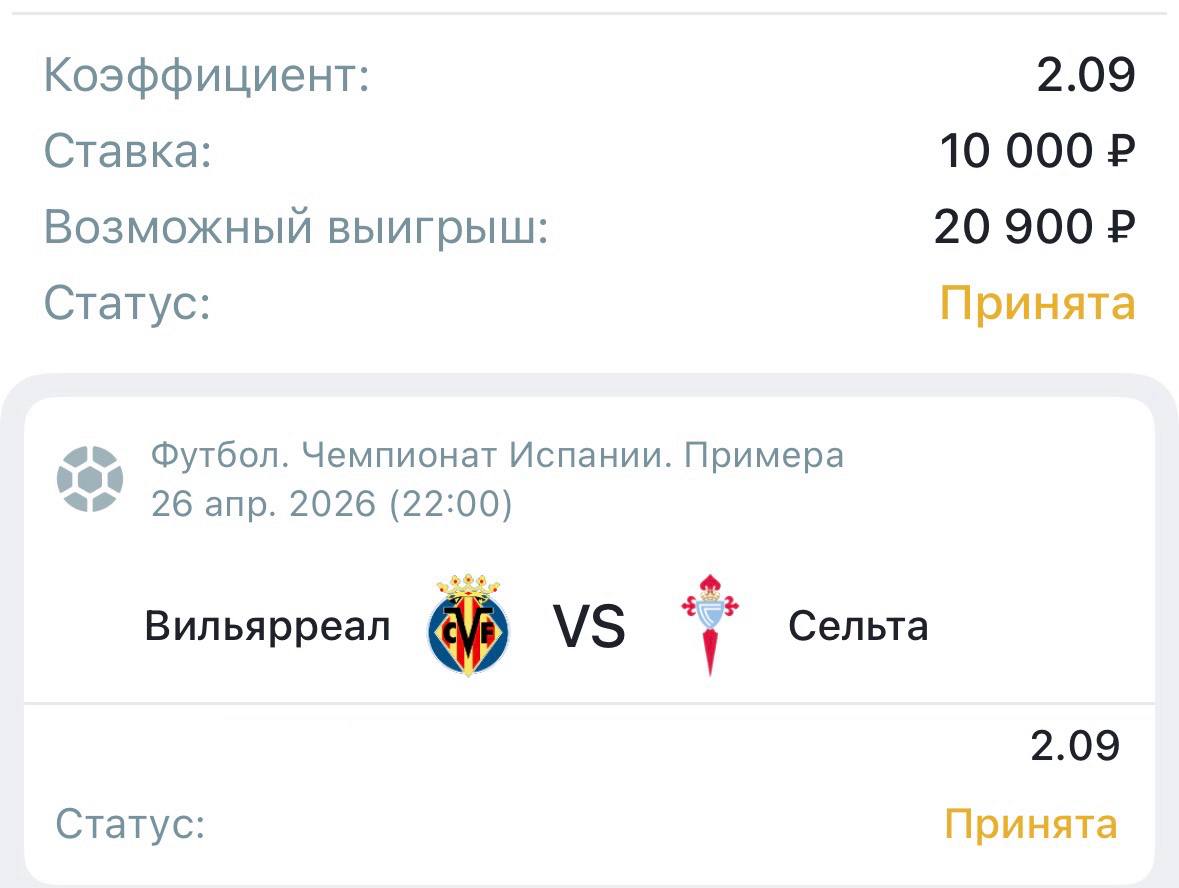Viewport: 1179px width, 888px height.
Task: Select the Сельта team name
Action: click(x=858, y=627)
